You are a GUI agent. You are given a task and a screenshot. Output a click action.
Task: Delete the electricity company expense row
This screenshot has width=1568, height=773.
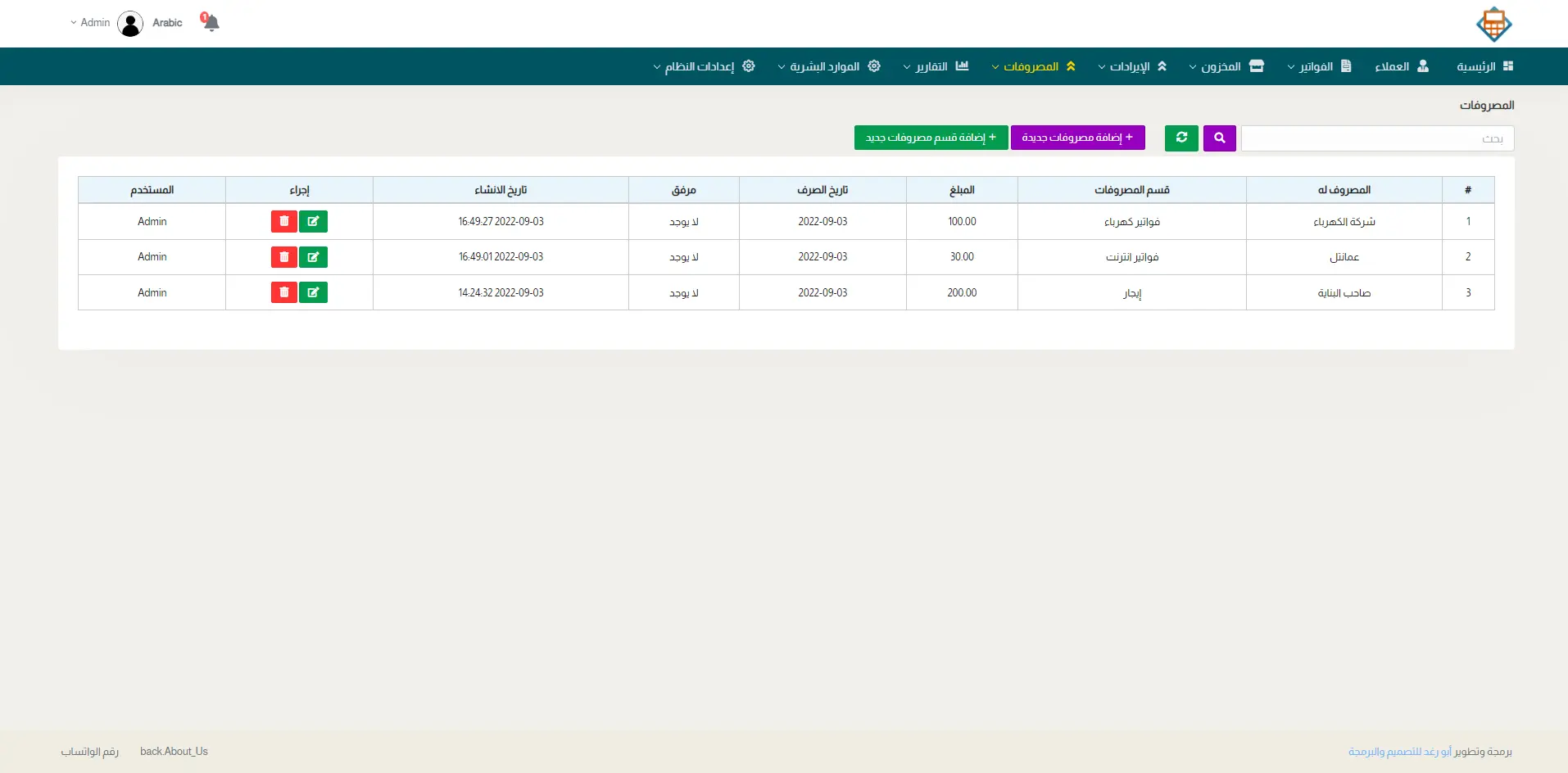[x=284, y=222]
